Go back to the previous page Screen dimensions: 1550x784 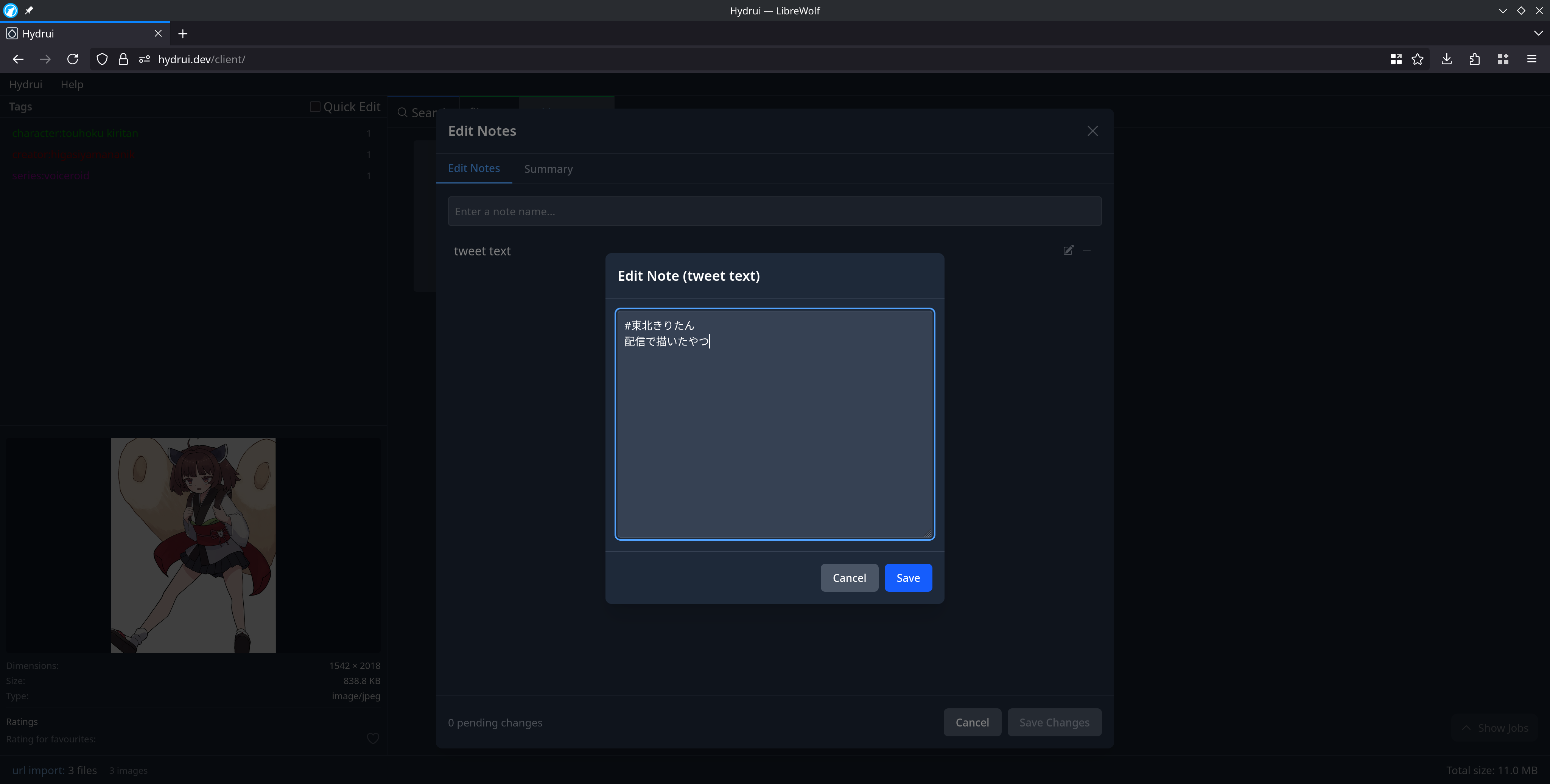(18, 59)
